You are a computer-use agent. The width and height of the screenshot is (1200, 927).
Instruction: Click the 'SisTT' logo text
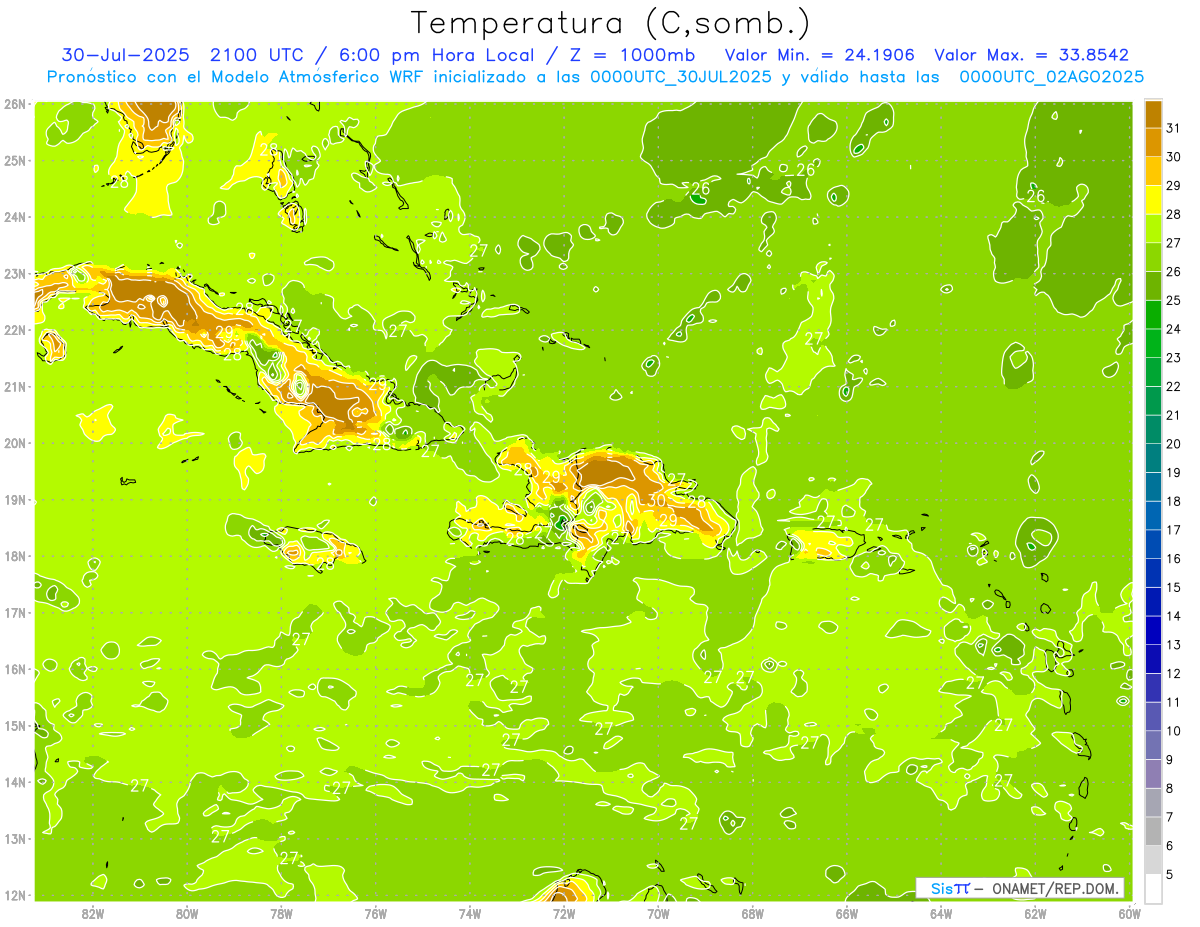click(950, 888)
